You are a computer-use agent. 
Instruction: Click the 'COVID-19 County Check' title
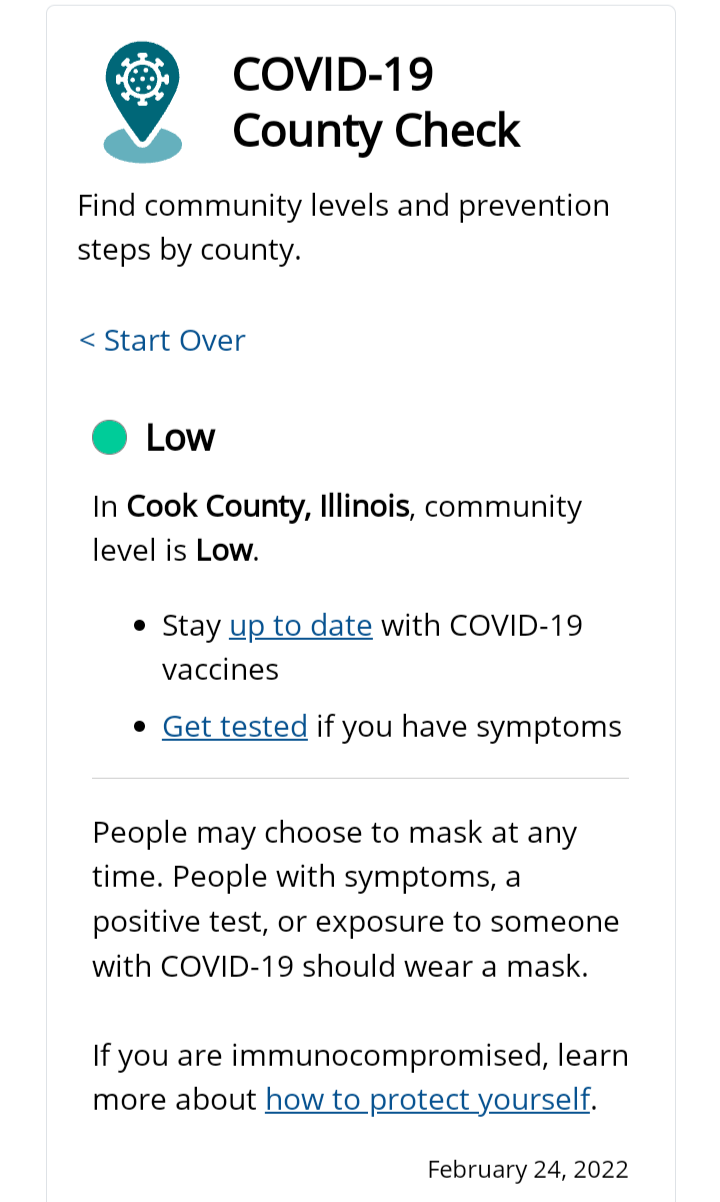376,102
